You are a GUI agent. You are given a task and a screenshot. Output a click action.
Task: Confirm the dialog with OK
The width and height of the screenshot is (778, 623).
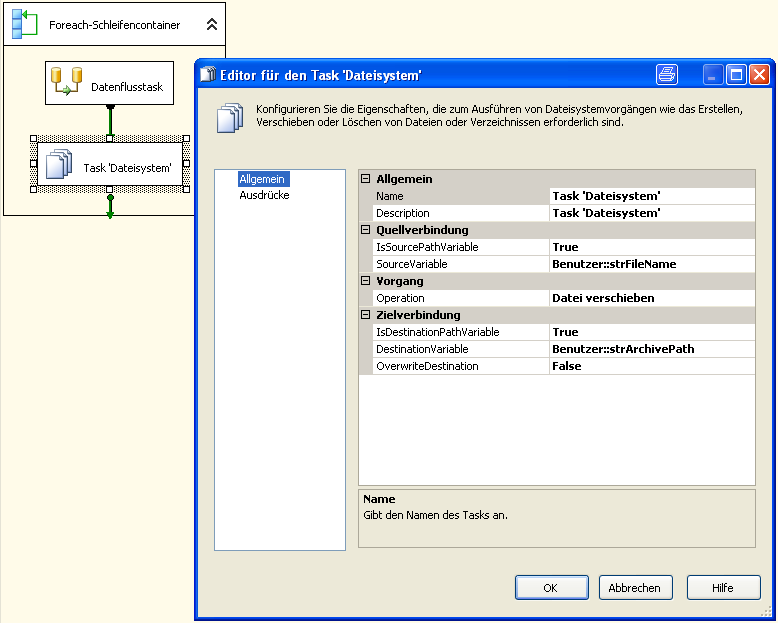tap(551, 588)
